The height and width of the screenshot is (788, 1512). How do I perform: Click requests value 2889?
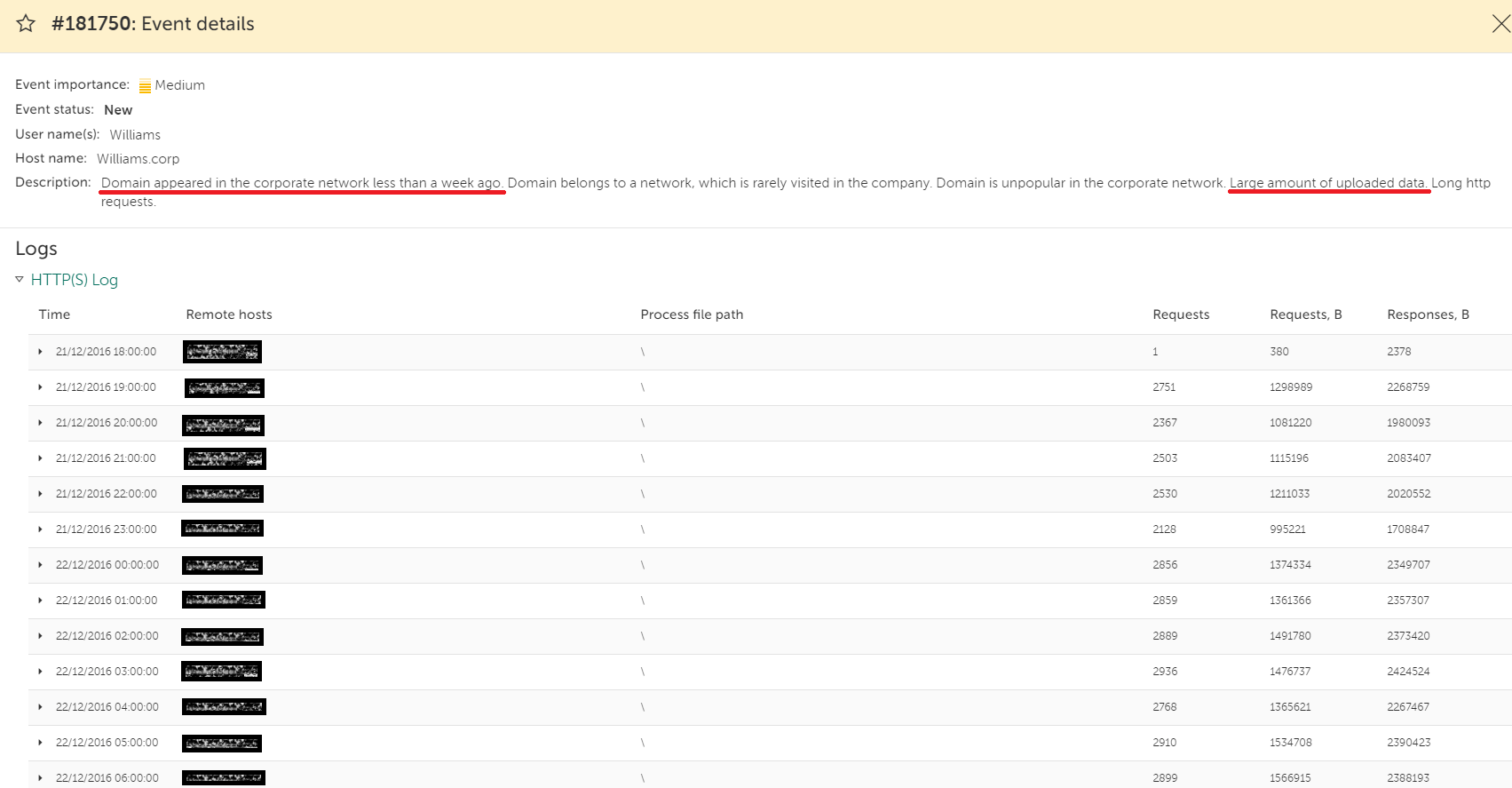[1165, 636]
